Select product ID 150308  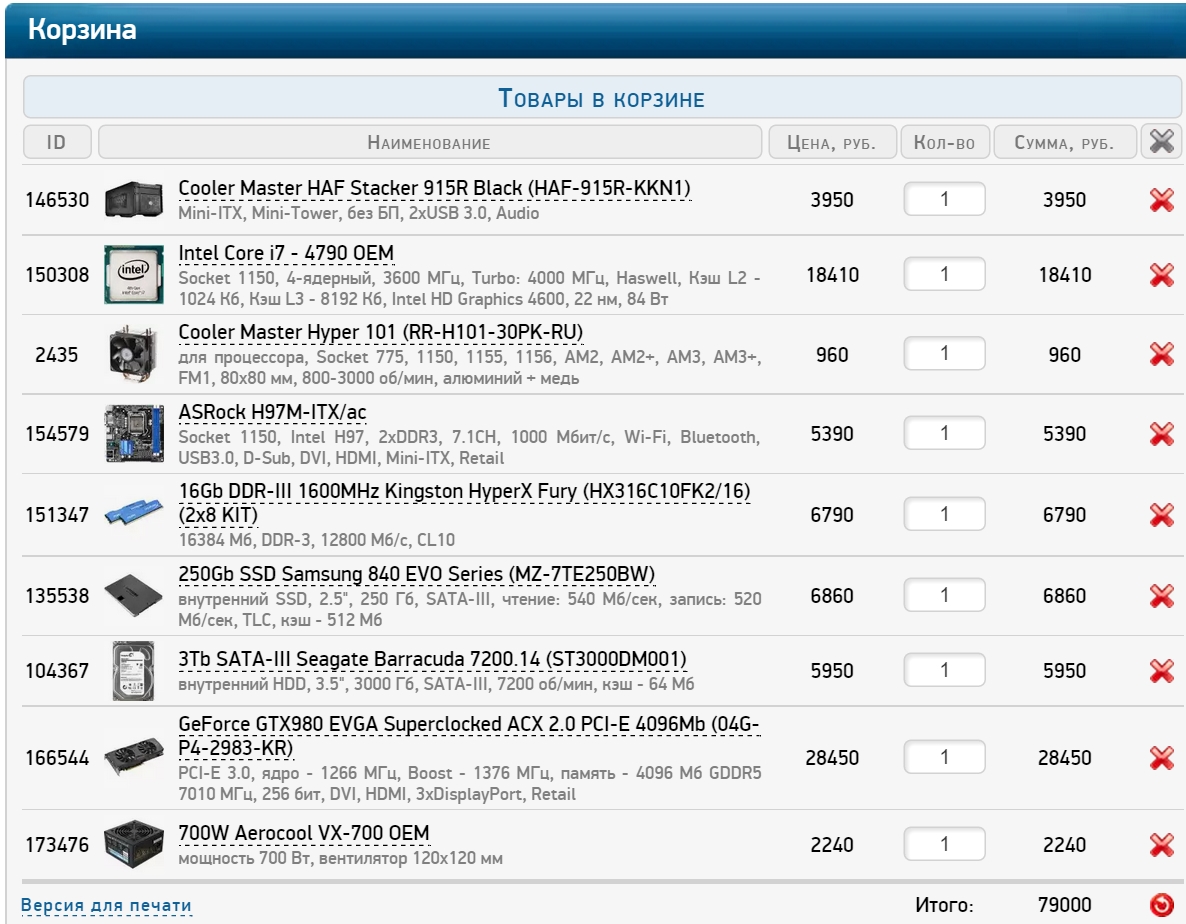(57, 275)
